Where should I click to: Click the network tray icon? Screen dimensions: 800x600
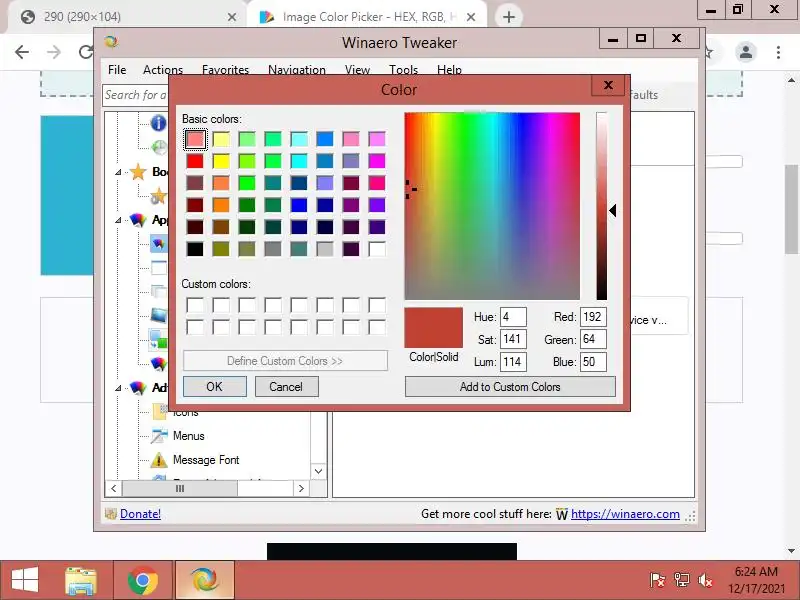click(681, 580)
